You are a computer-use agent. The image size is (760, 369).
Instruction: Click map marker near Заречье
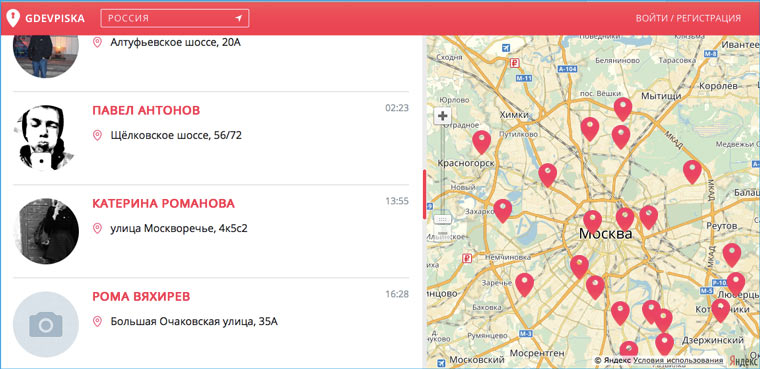[x=524, y=284]
